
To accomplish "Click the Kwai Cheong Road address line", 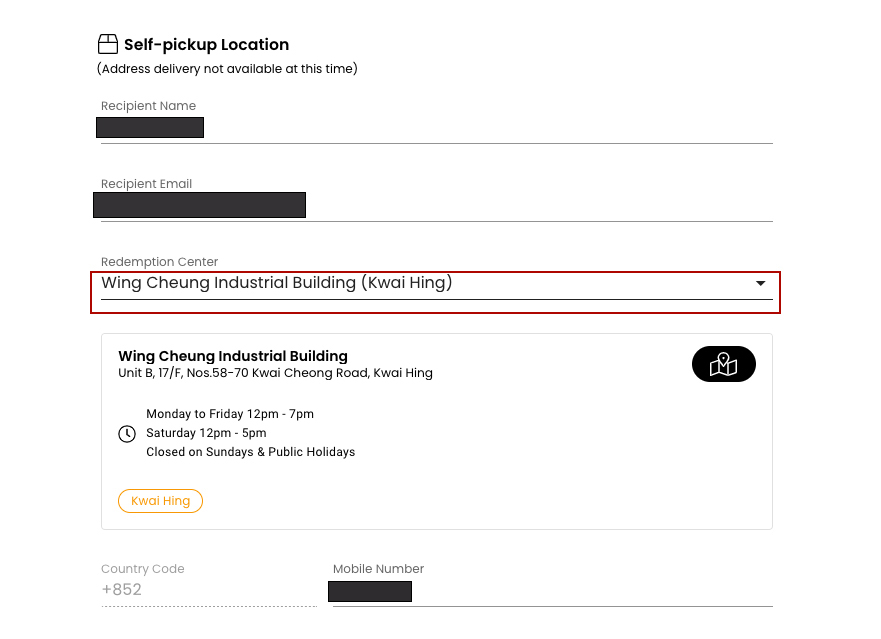I will [x=275, y=373].
